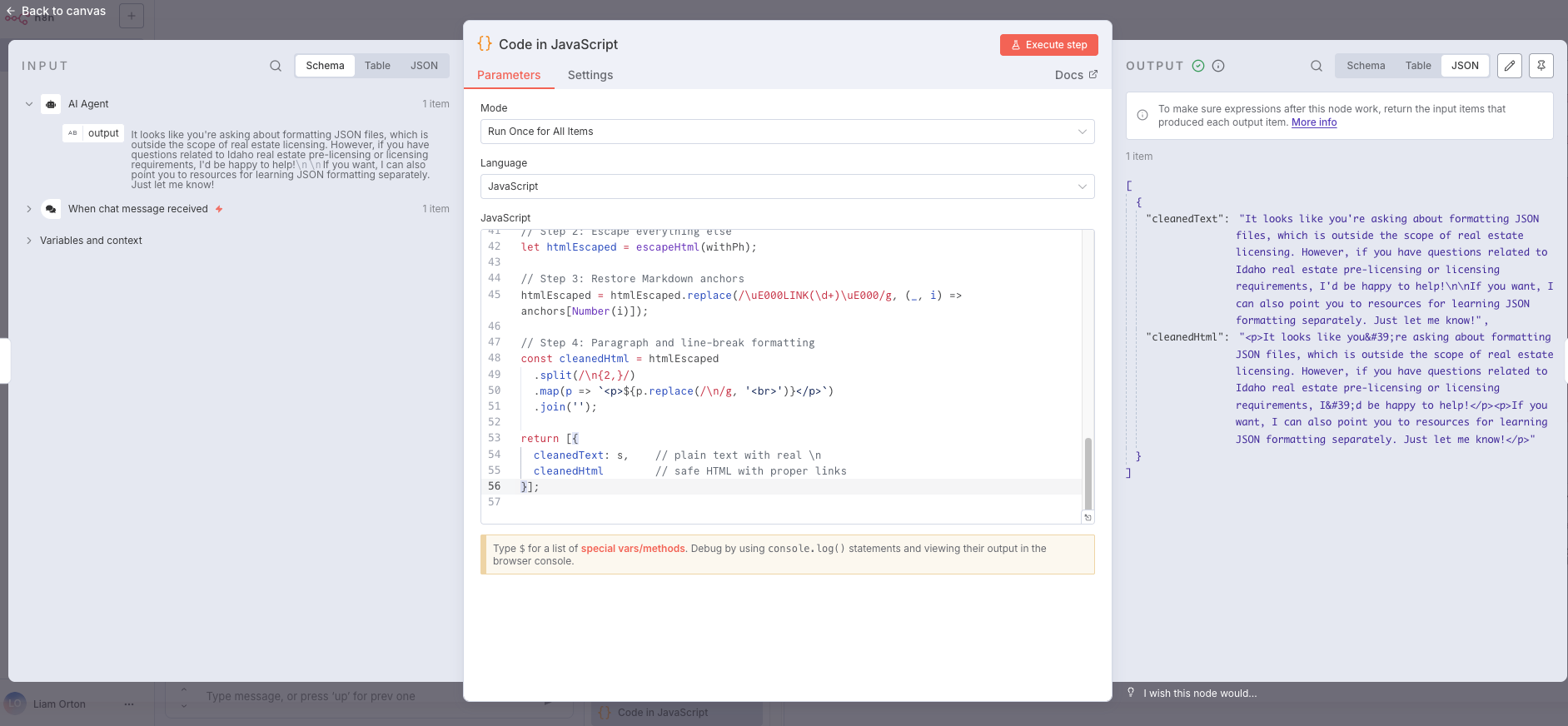This screenshot has width=1568, height=726.
Task: Click the AI Agent robot icon
Action: point(51,104)
